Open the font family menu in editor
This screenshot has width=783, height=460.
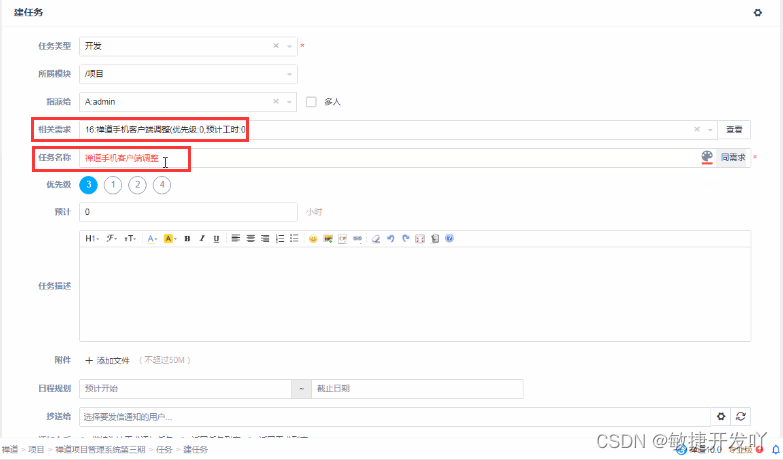pos(111,239)
